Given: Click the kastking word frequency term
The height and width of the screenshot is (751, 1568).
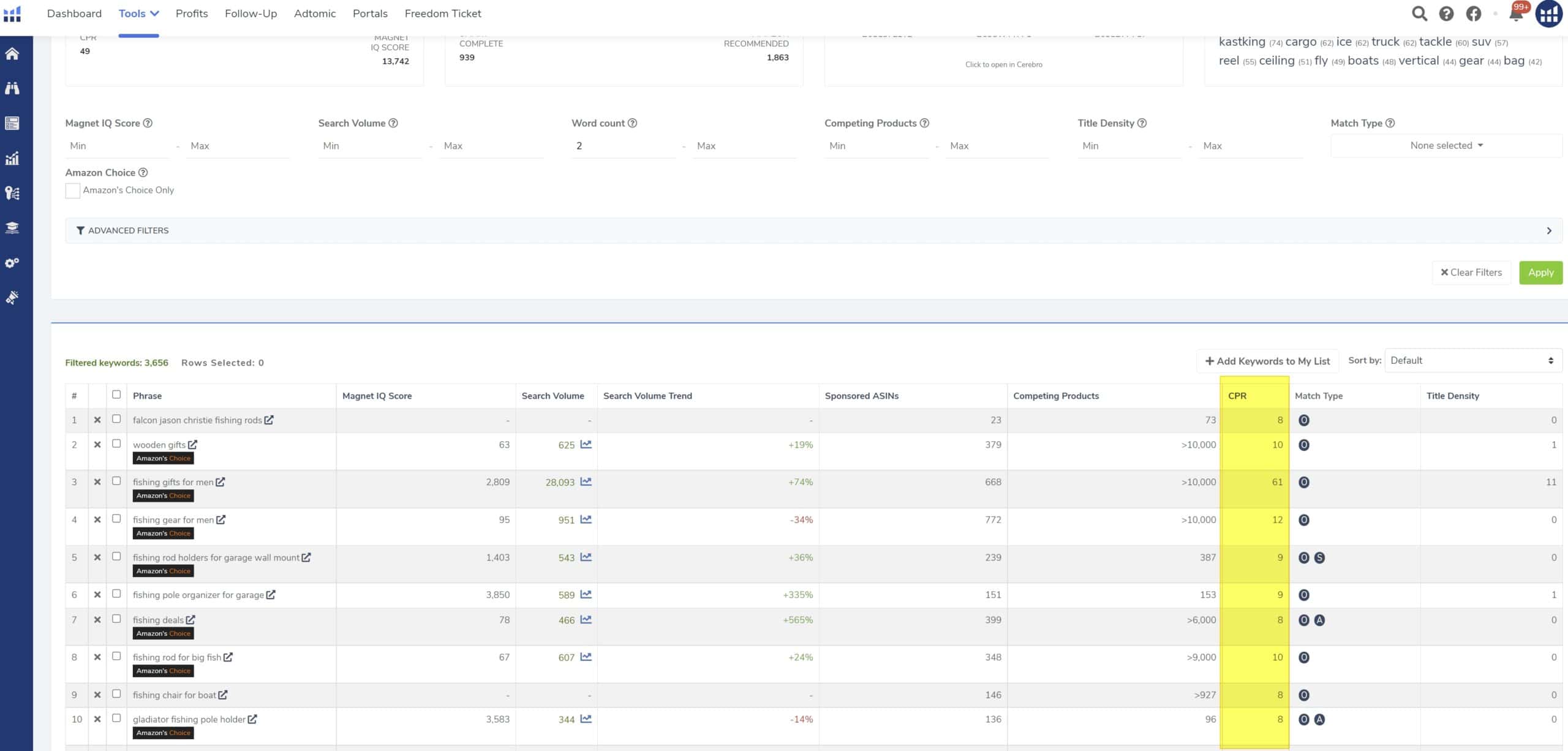Looking at the screenshot, I should tap(1242, 42).
